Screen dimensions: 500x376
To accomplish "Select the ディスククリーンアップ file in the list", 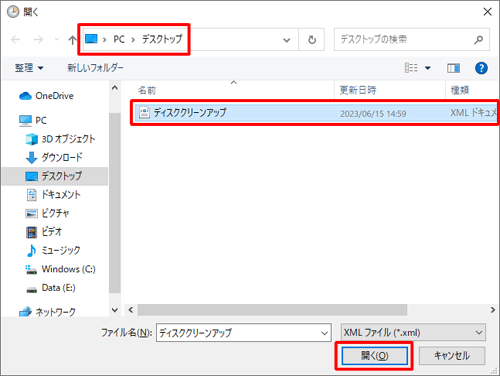I will (x=315, y=113).
